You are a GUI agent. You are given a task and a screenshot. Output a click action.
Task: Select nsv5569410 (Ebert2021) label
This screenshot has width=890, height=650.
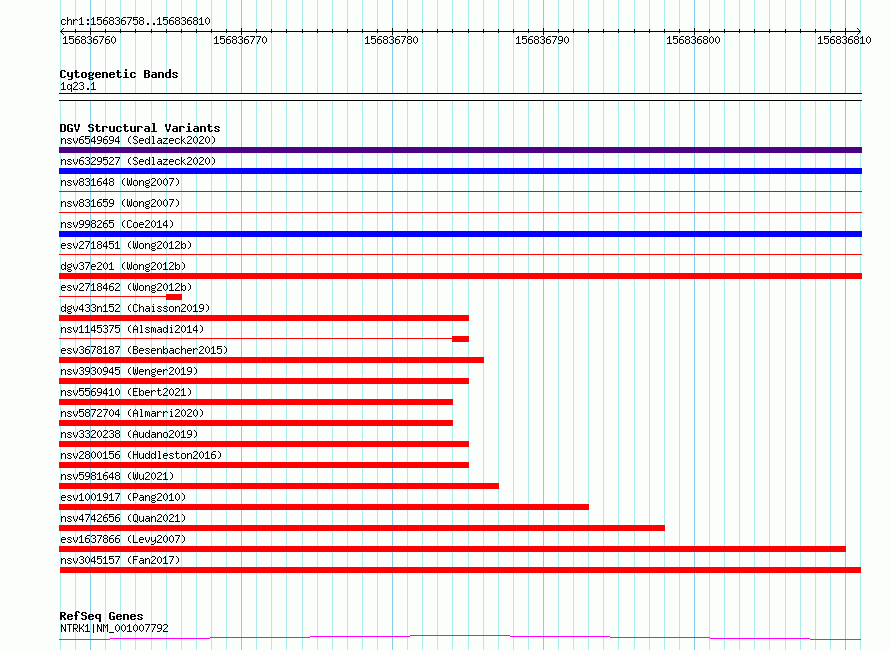click(126, 392)
